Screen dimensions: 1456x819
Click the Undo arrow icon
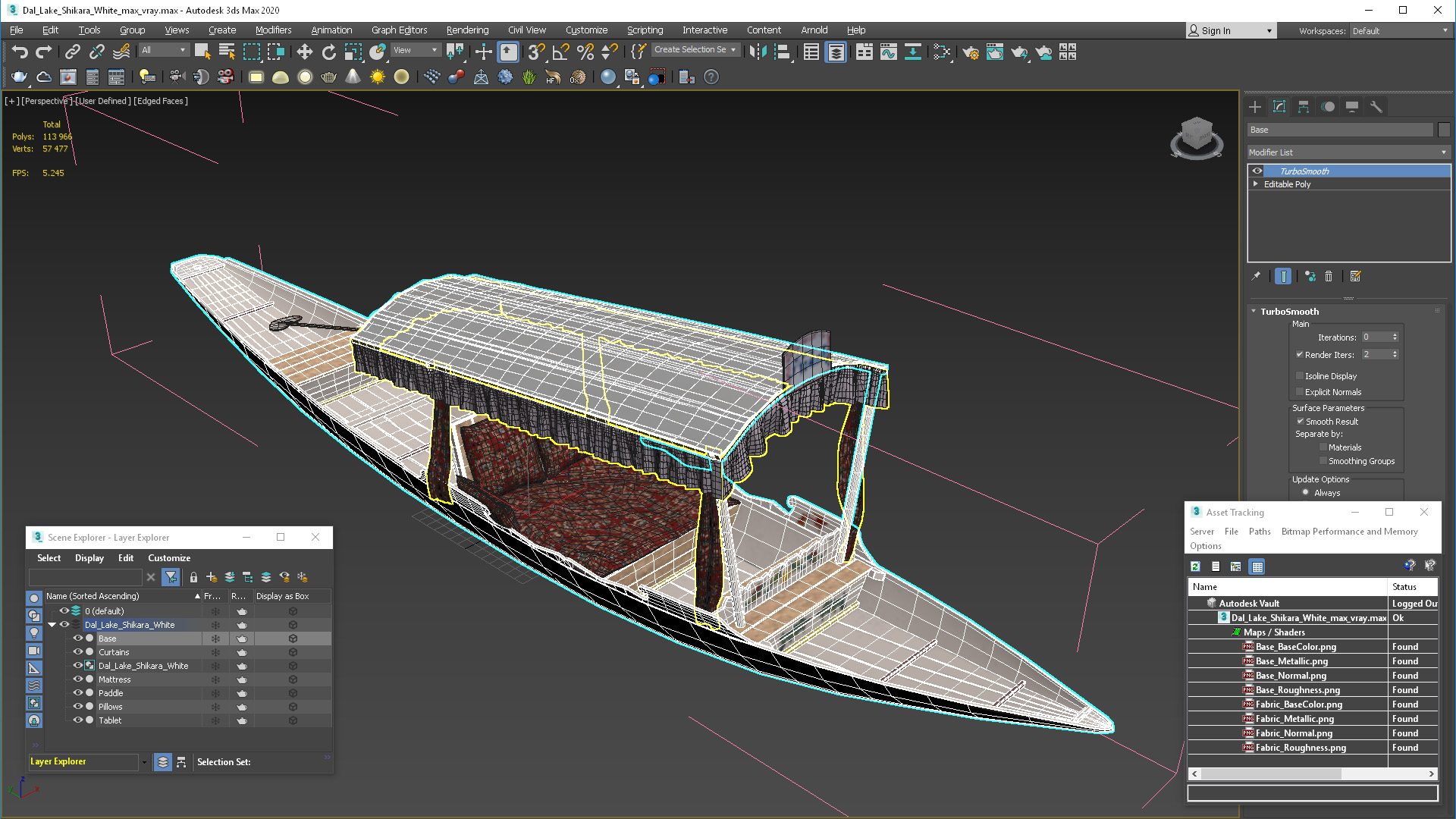coord(20,52)
